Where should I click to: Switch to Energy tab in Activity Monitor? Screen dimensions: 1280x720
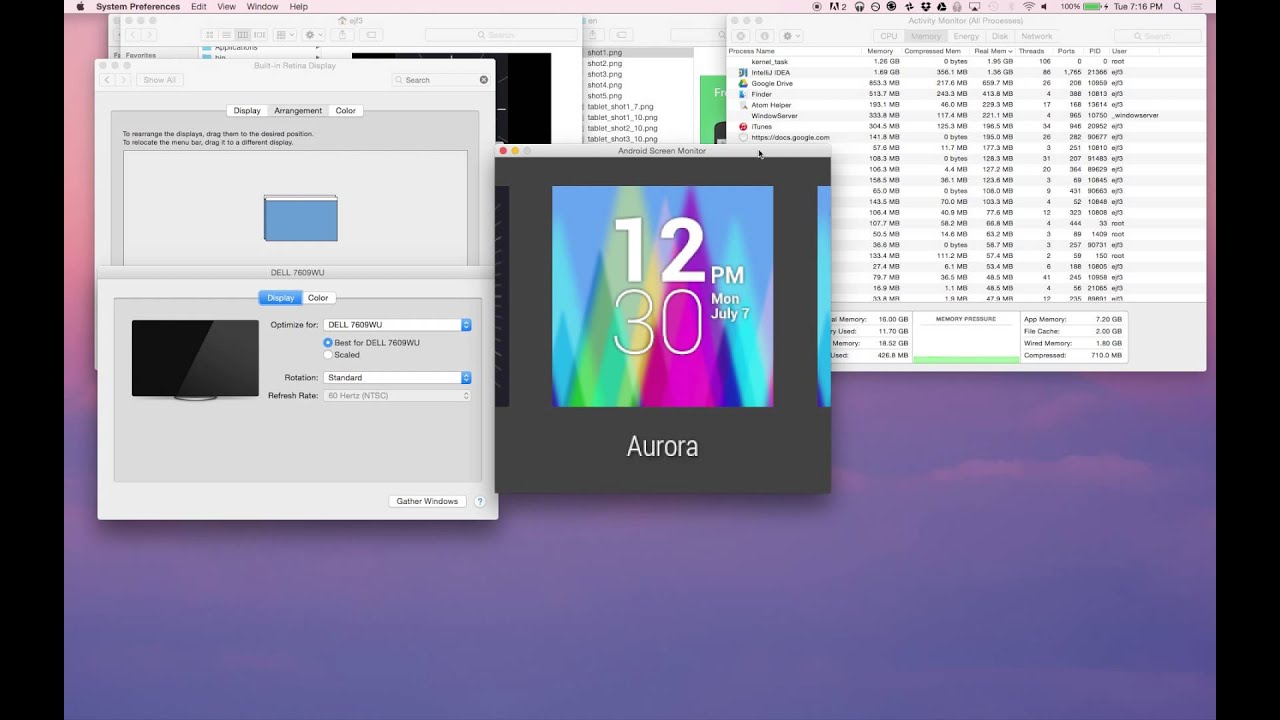pyautogui.click(x=966, y=36)
